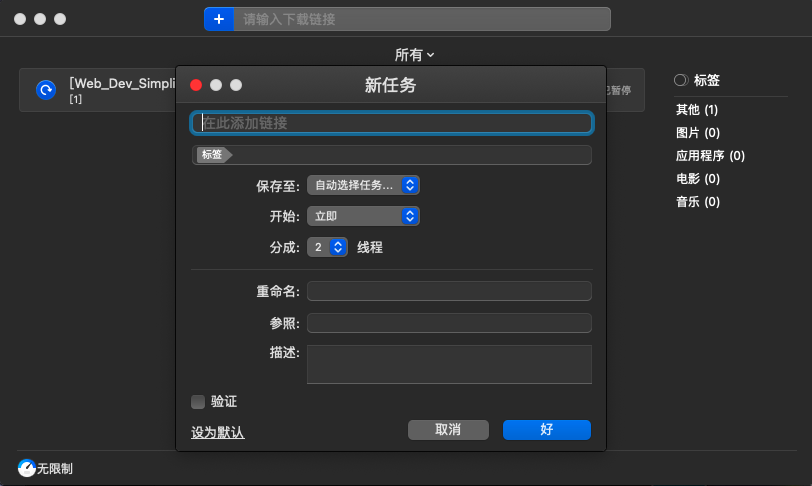Close the 新任务 dialog with red button

point(196,85)
